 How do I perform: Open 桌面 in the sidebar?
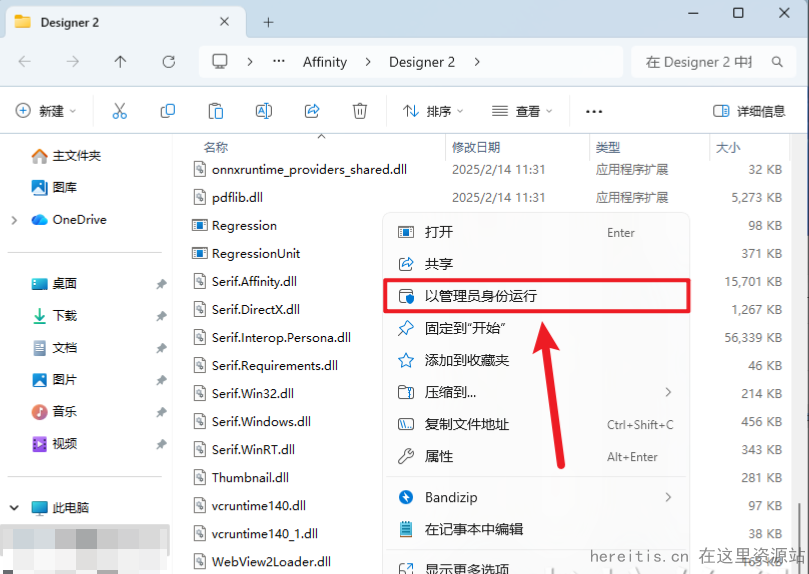54,284
